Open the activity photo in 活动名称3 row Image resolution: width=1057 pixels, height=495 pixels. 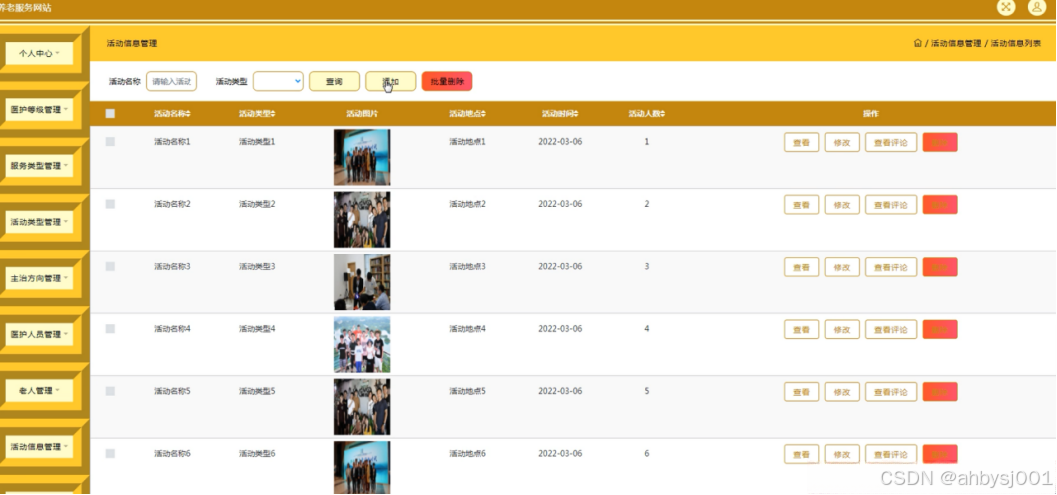pos(362,282)
